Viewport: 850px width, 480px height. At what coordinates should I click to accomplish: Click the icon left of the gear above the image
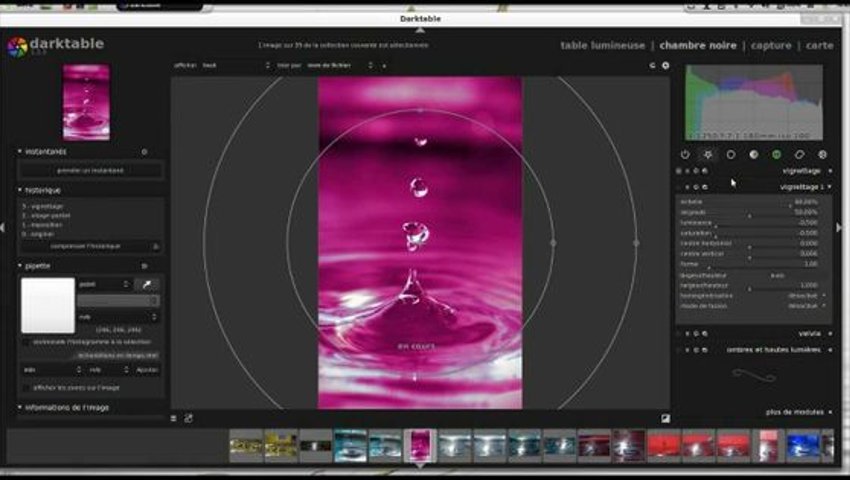pos(652,66)
